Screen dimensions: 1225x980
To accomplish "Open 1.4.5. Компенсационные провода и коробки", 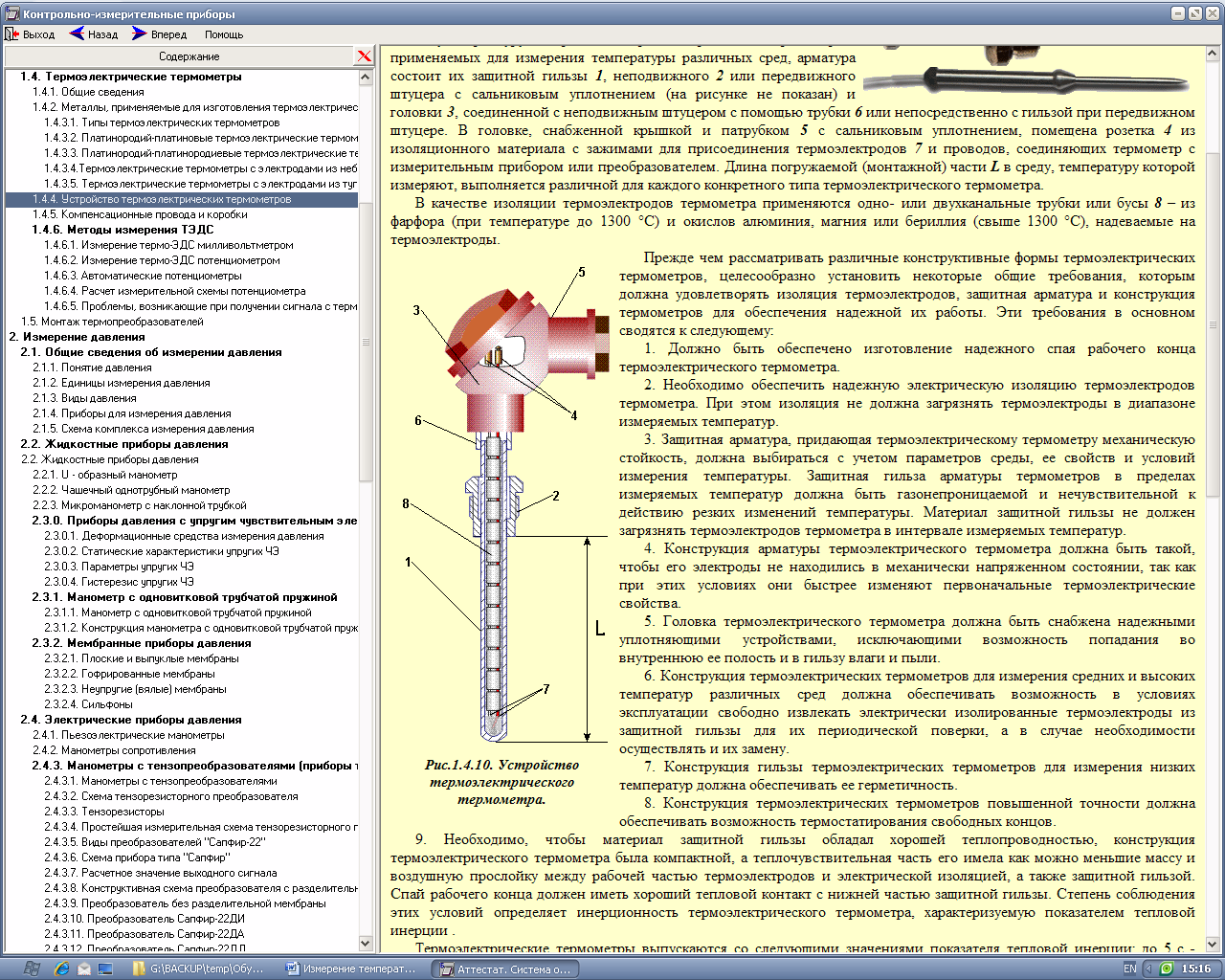I will tap(140, 214).
